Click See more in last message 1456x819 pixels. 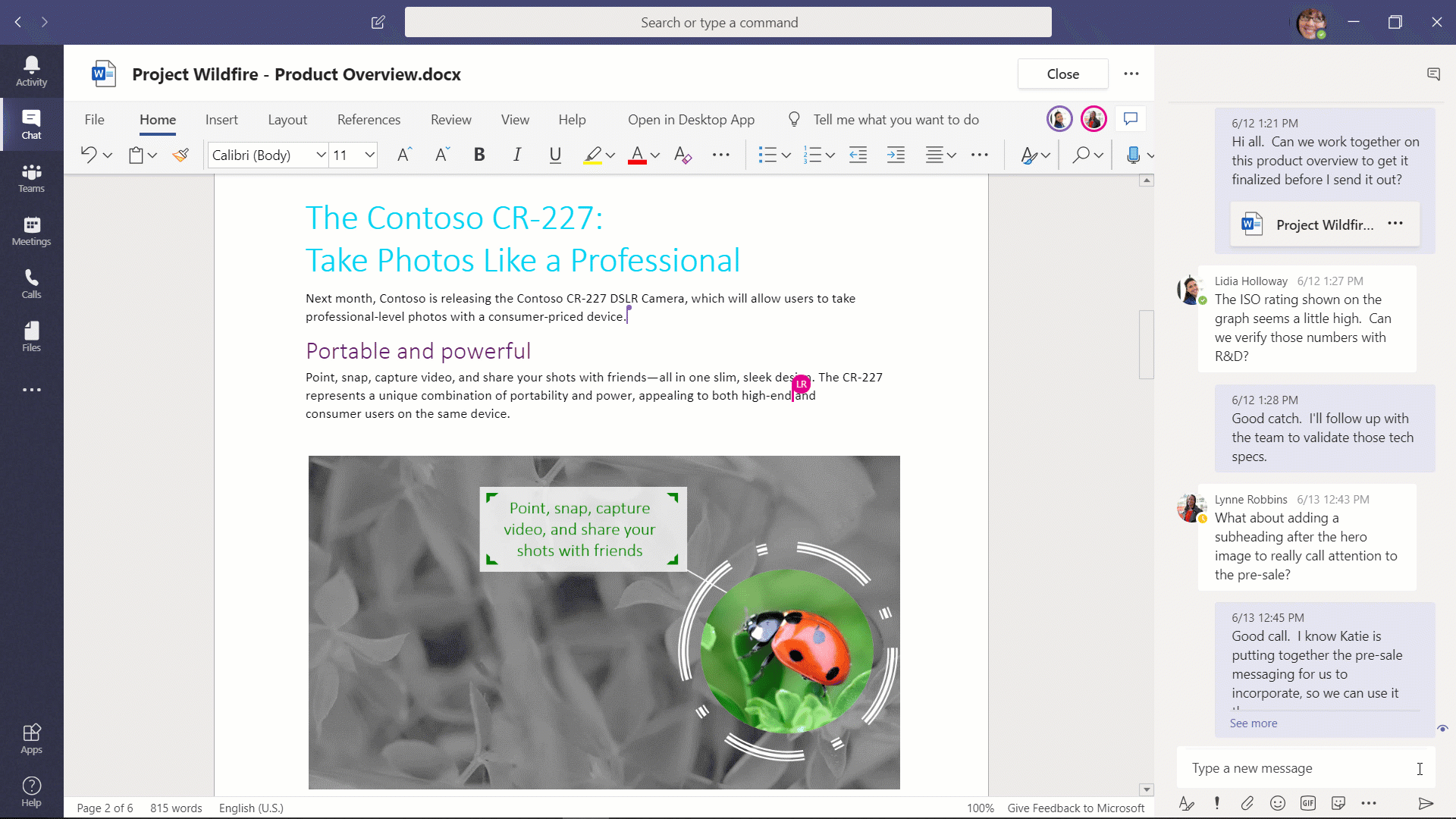1253,723
